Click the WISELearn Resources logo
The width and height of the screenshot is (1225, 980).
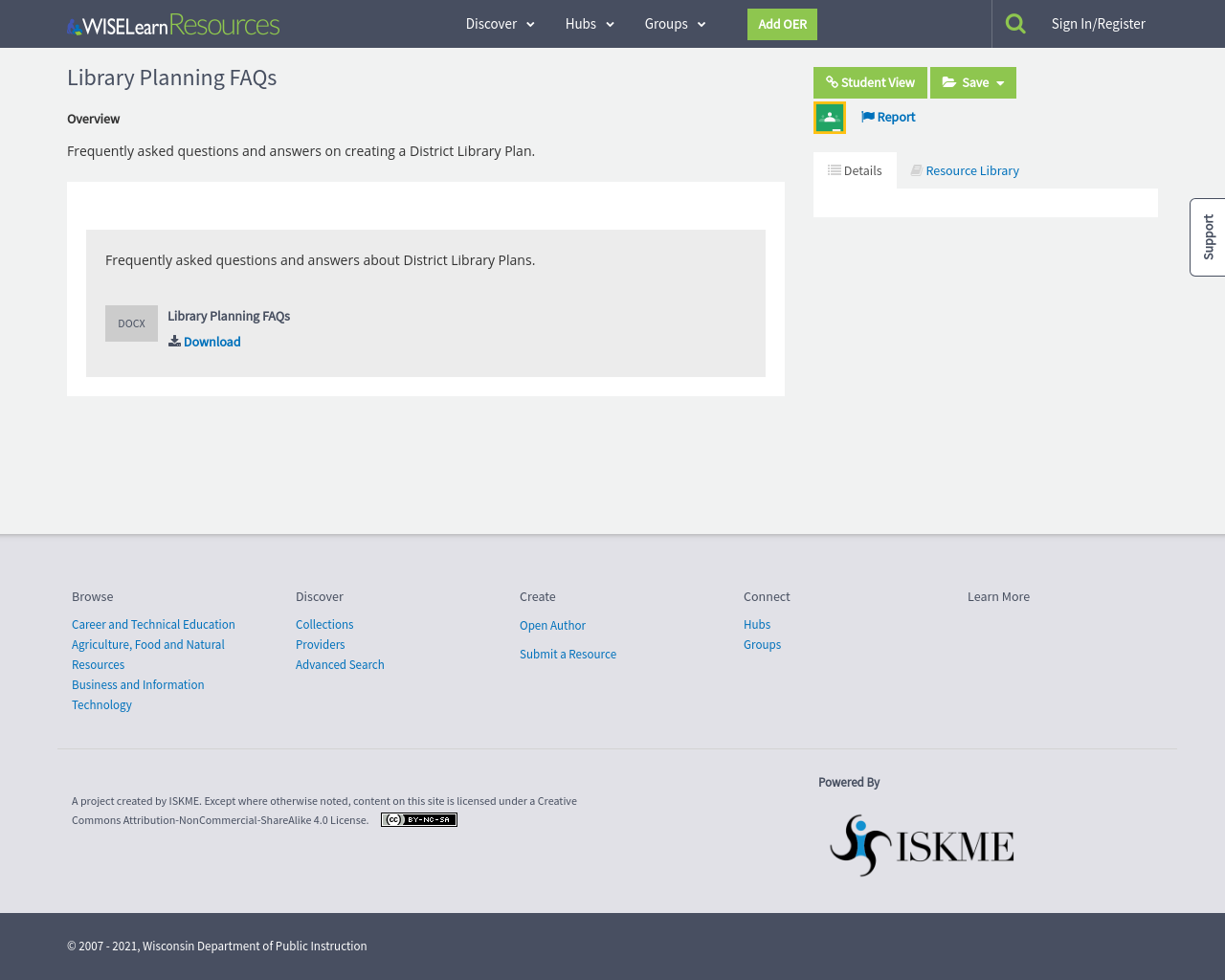tap(172, 23)
